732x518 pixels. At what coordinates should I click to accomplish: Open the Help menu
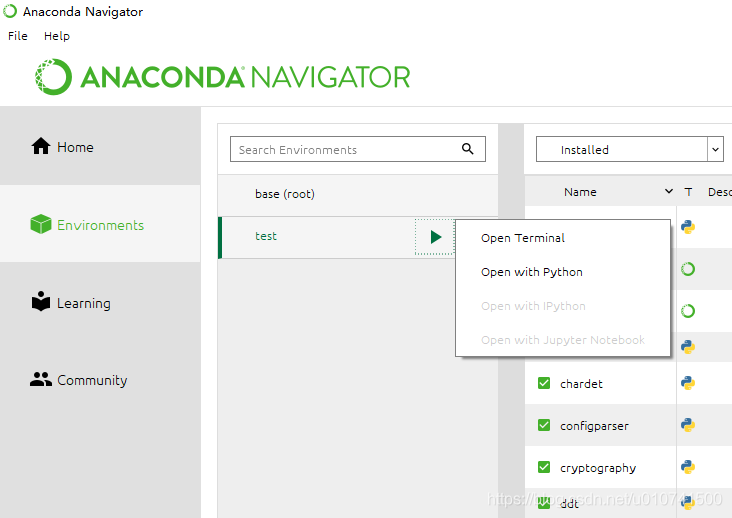pyautogui.click(x=57, y=36)
